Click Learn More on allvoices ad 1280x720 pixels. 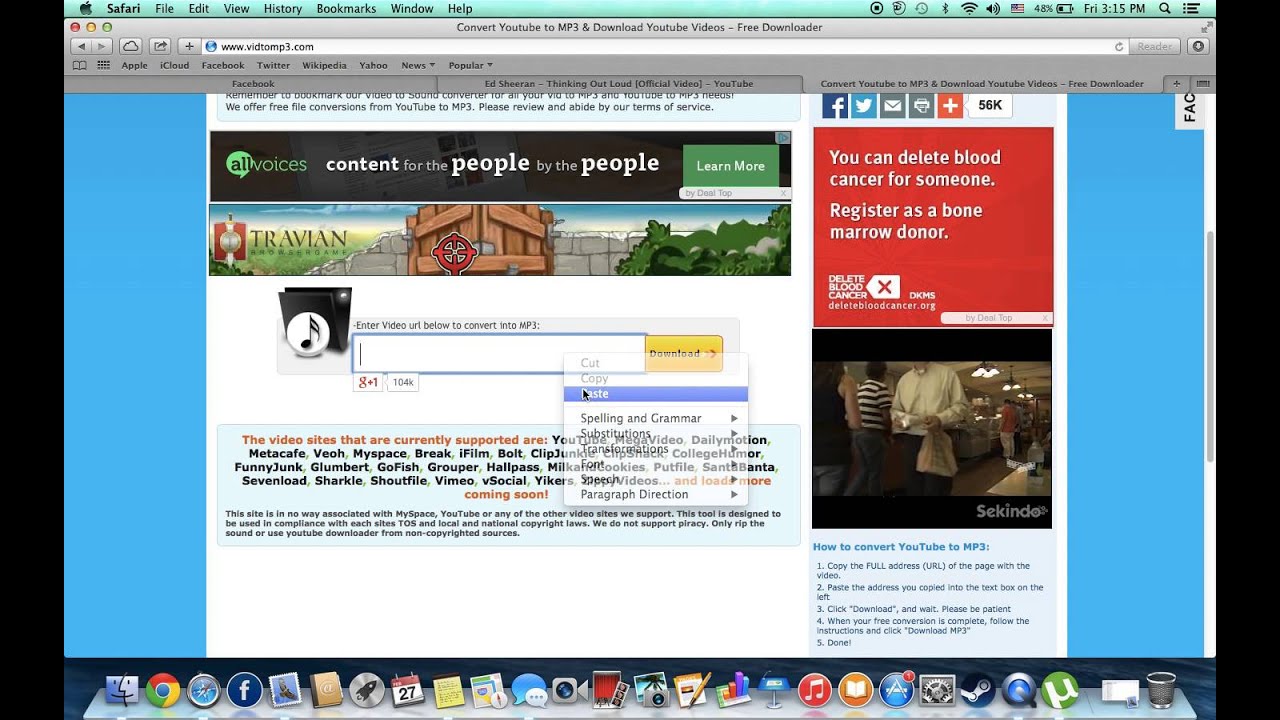click(x=730, y=166)
